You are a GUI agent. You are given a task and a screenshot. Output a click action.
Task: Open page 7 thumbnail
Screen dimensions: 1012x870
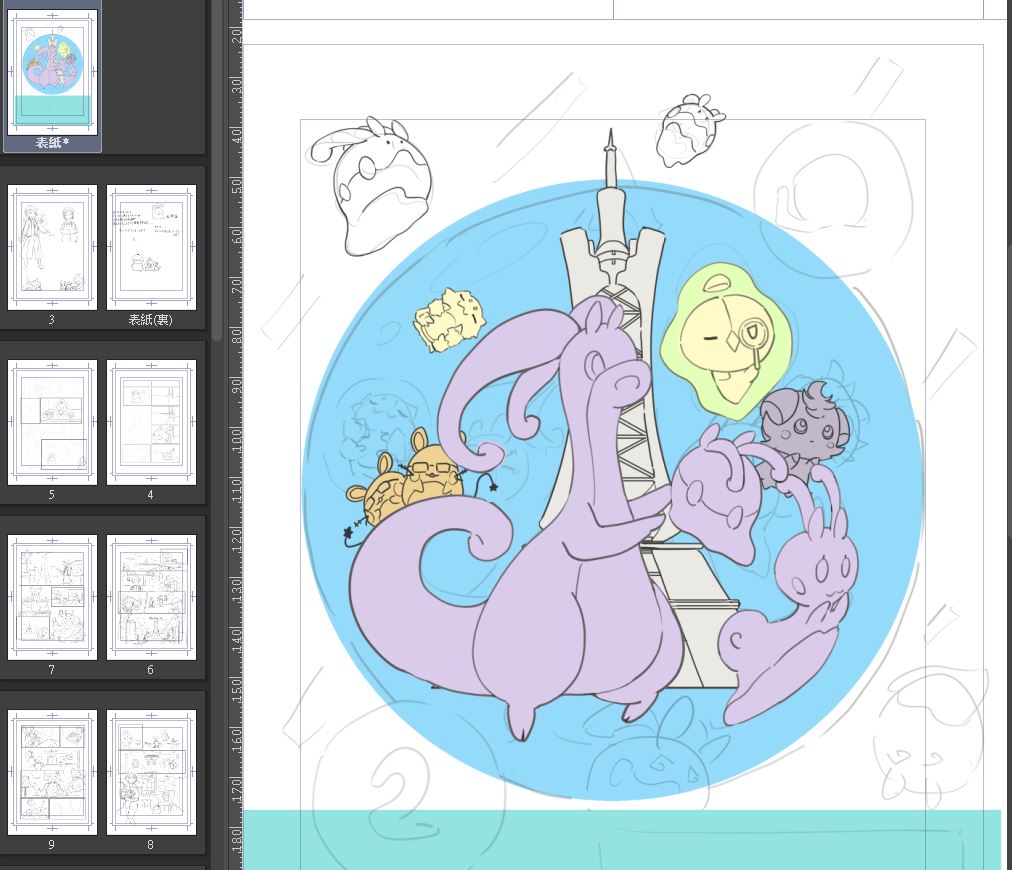click(52, 597)
